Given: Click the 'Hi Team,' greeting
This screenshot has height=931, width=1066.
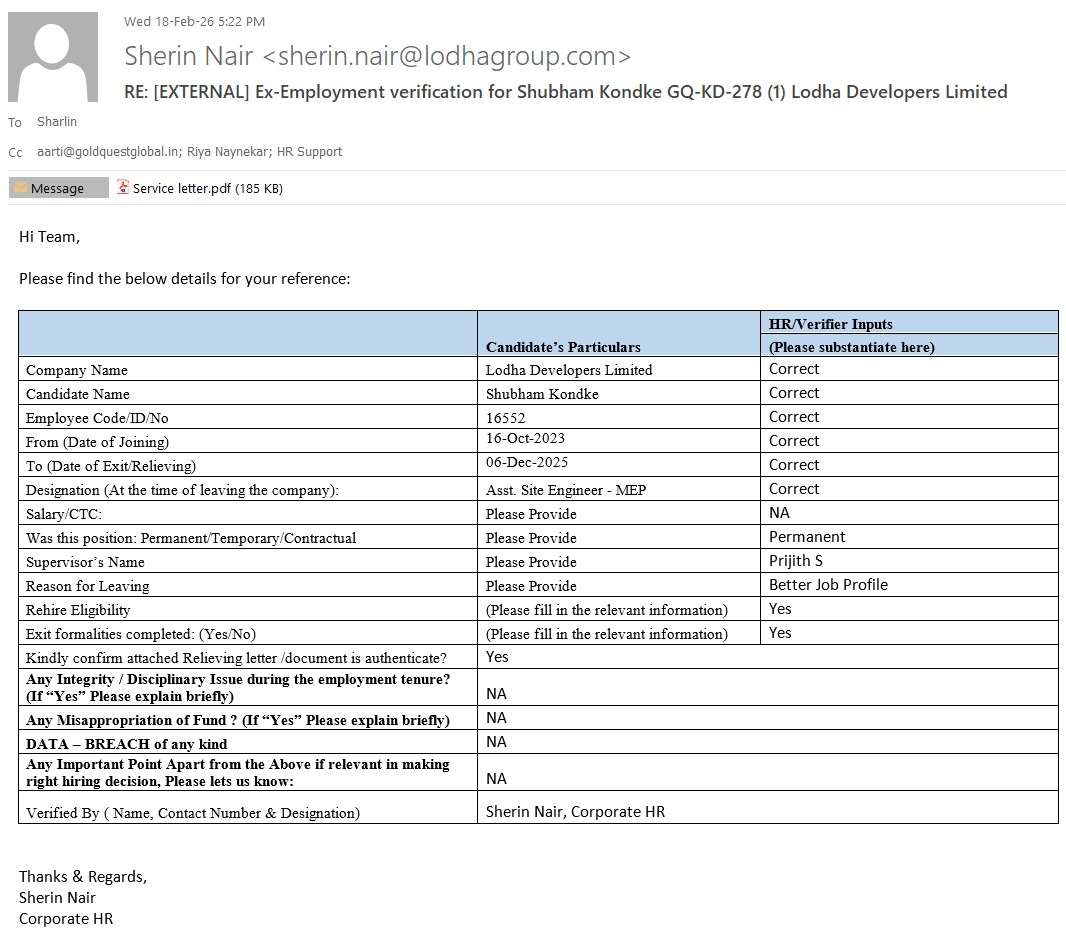Looking at the screenshot, I should pyautogui.click(x=50, y=237).
